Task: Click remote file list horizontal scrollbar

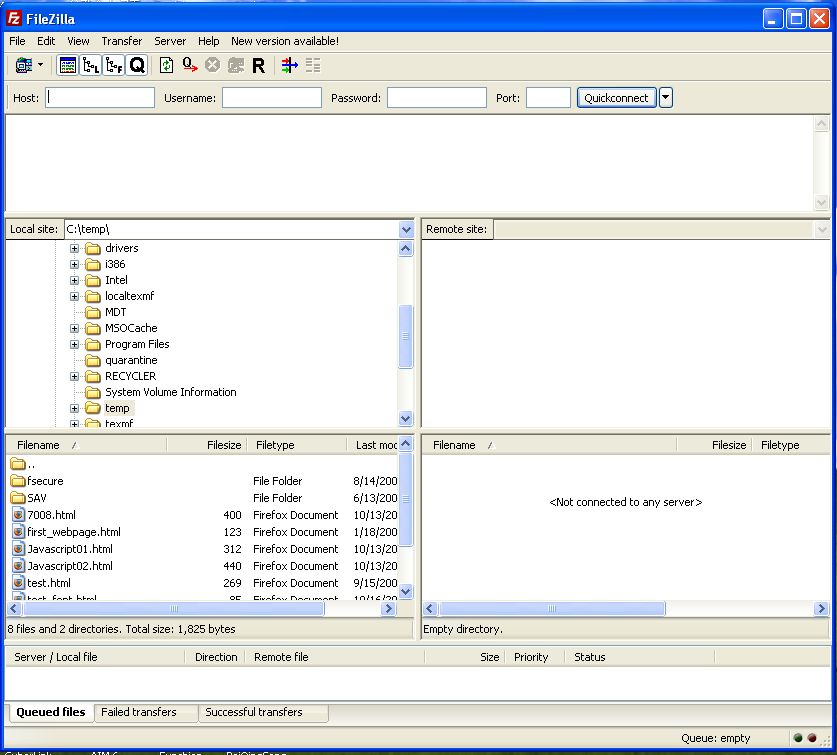Action: click(x=551, y=609)
